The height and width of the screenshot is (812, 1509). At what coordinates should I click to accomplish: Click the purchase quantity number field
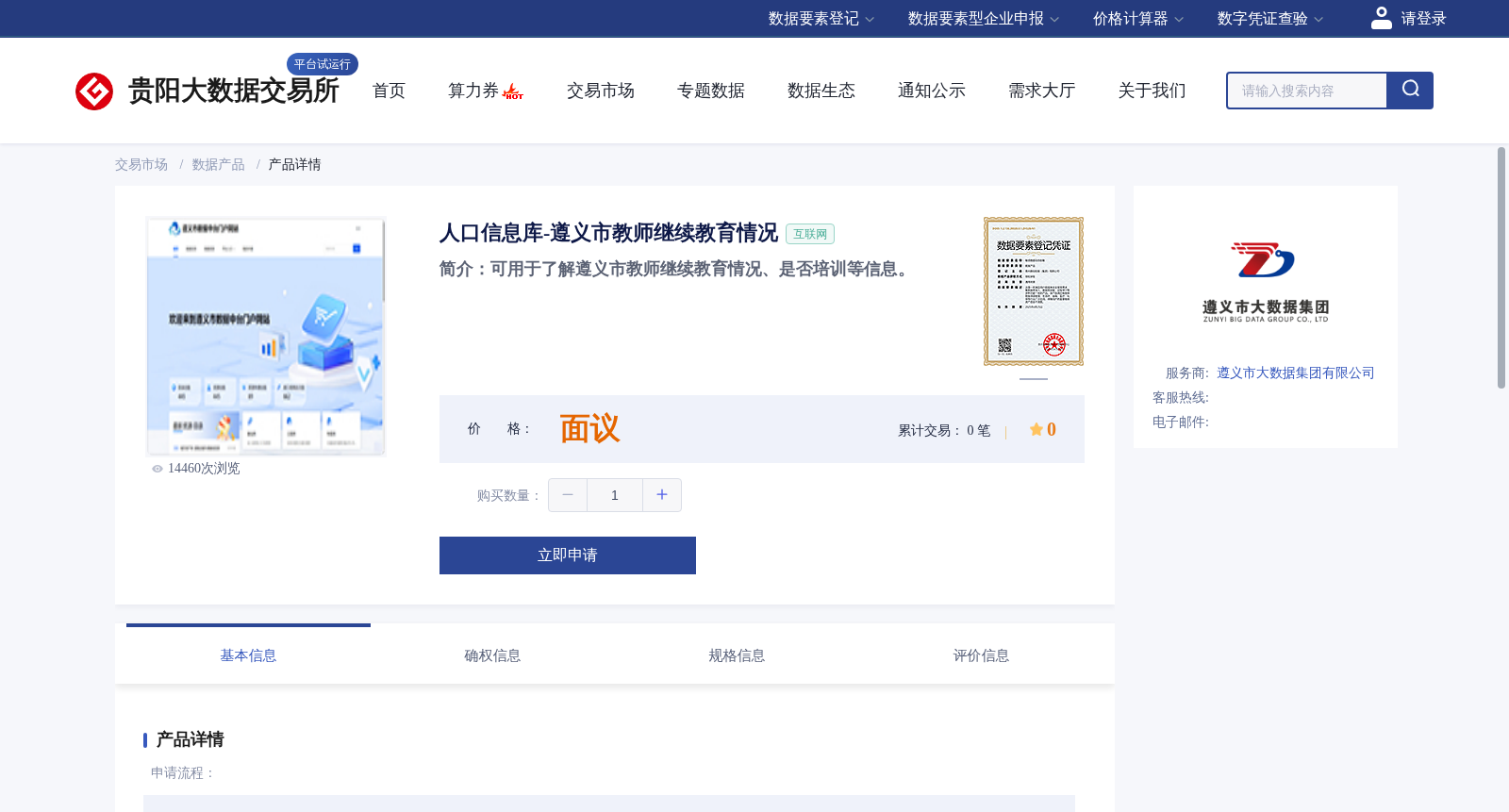point(615,495)
